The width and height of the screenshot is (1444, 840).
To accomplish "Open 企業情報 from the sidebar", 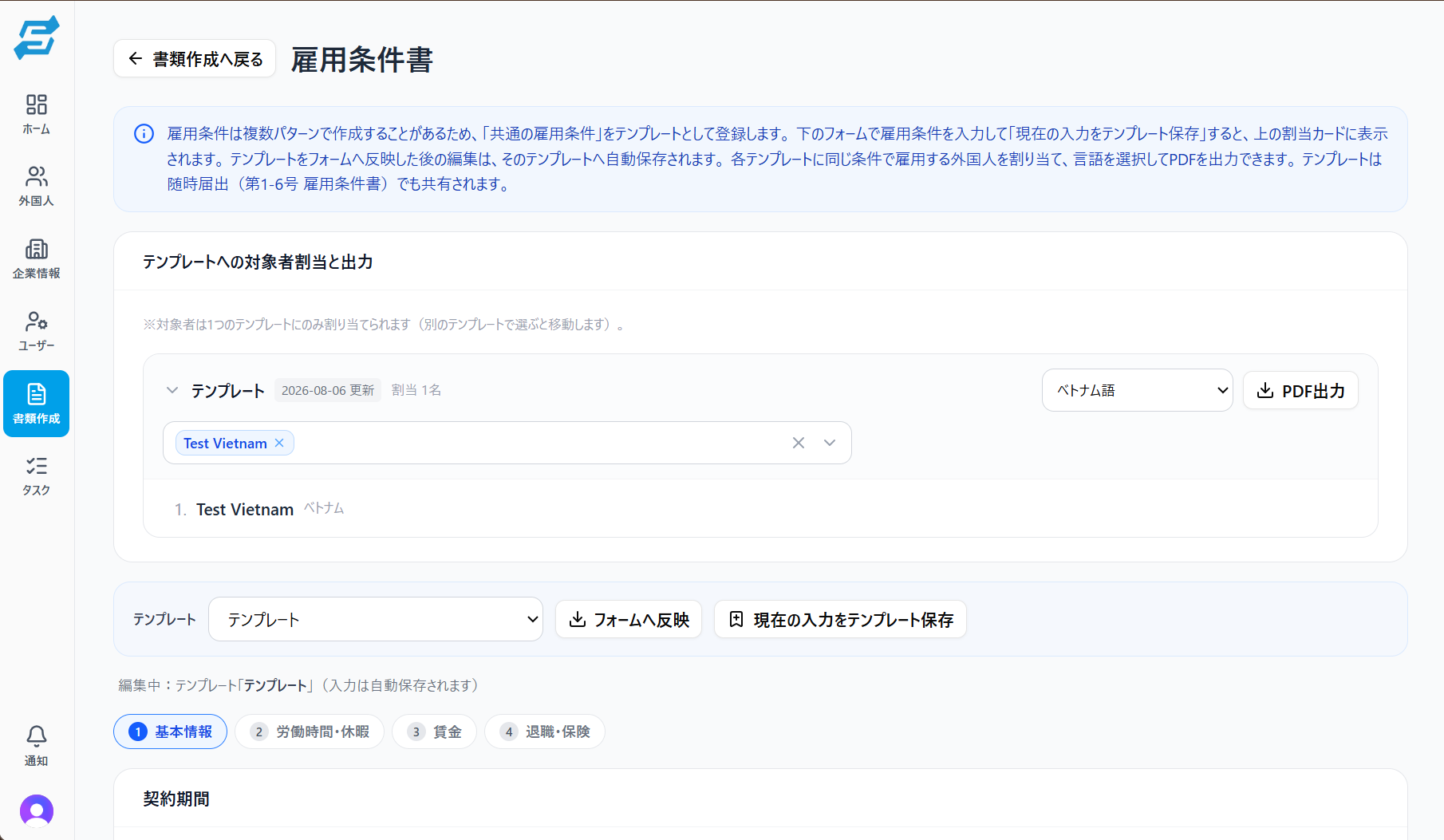I will [x=37, y=259].
